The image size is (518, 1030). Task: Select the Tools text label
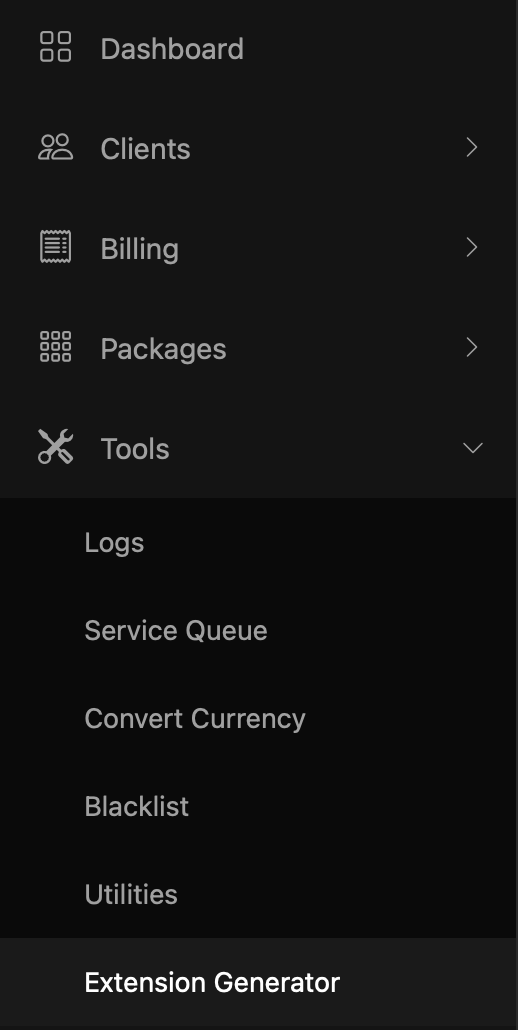(x=135, y=449)
